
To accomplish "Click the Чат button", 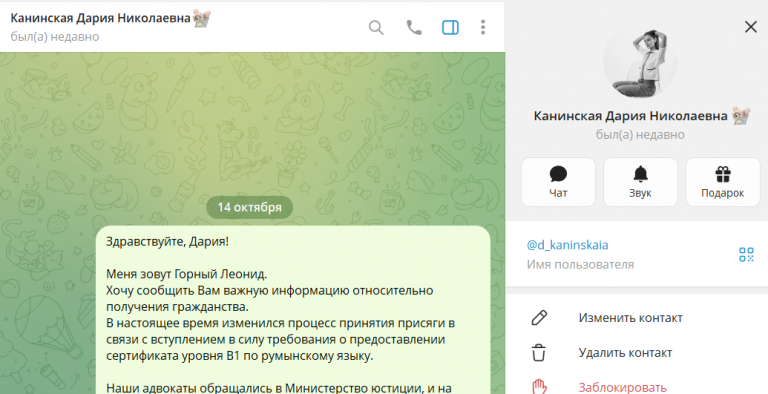I will [x=558, y=182].
